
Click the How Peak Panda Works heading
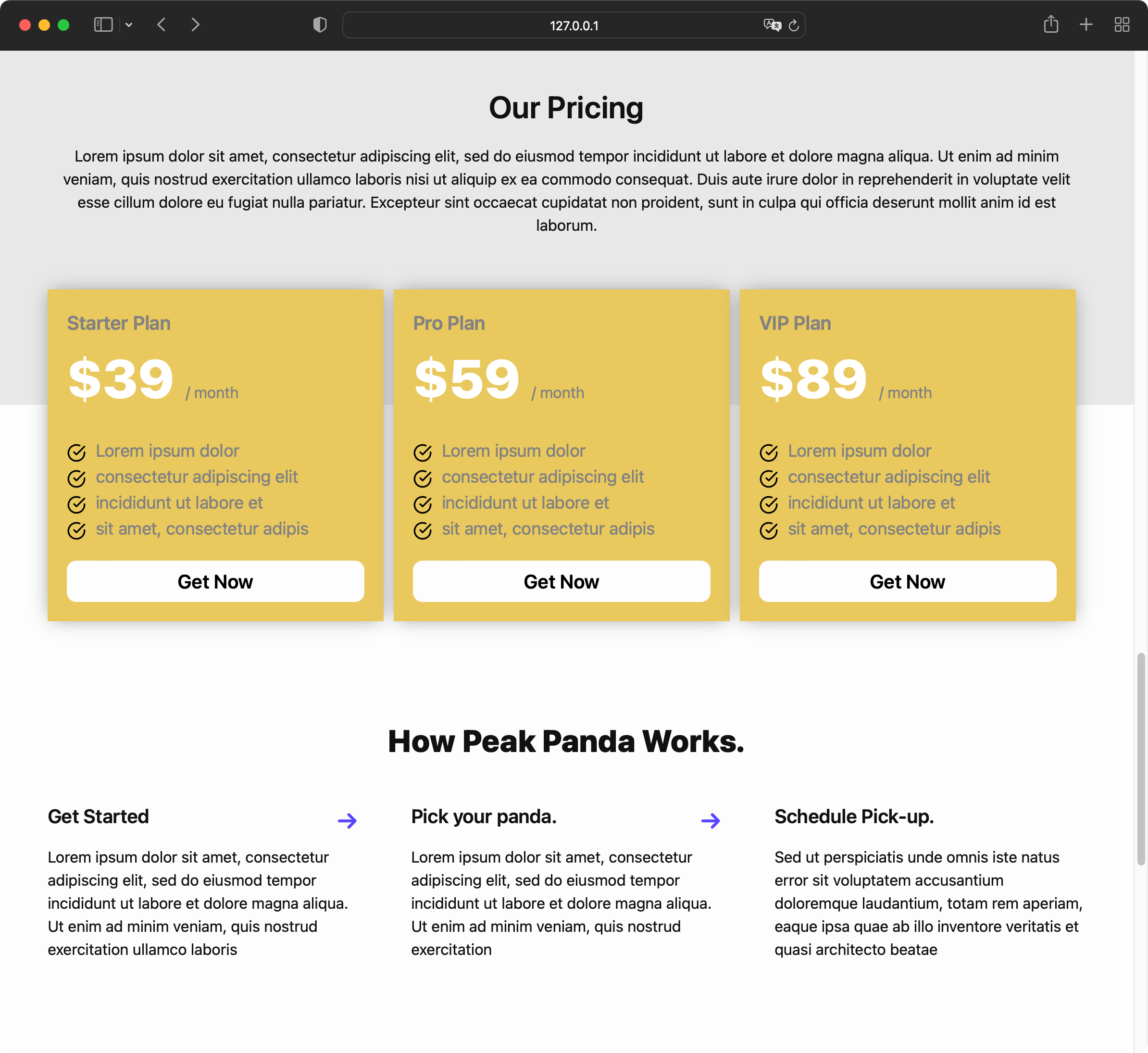566,741
